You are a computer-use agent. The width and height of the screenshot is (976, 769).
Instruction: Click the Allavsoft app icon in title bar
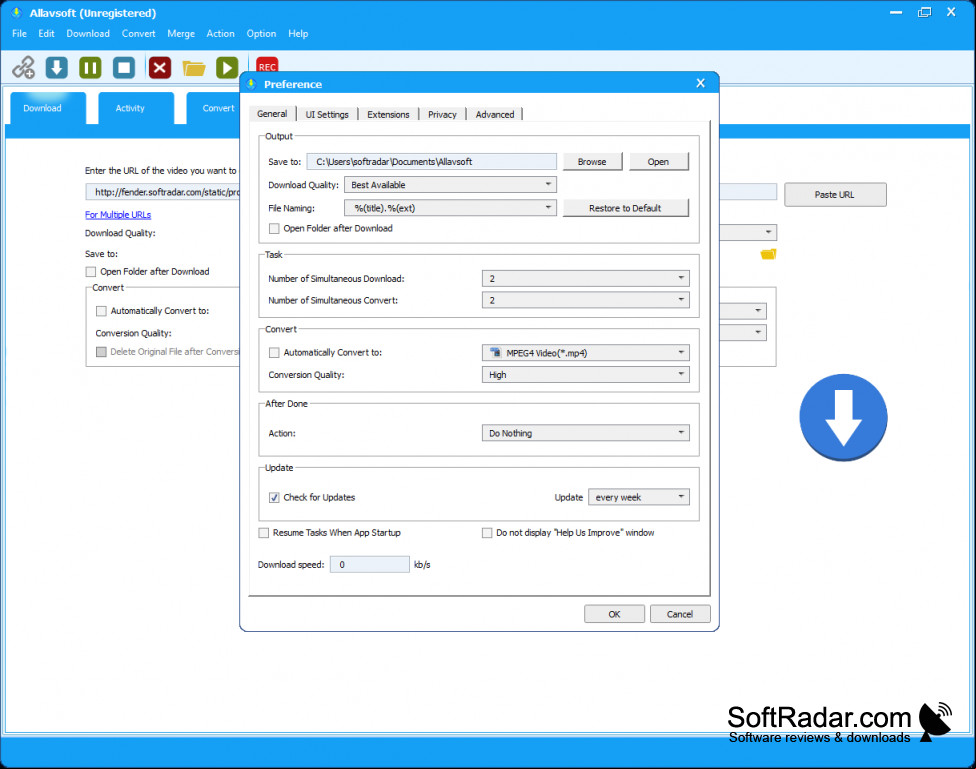coord(17,12)
